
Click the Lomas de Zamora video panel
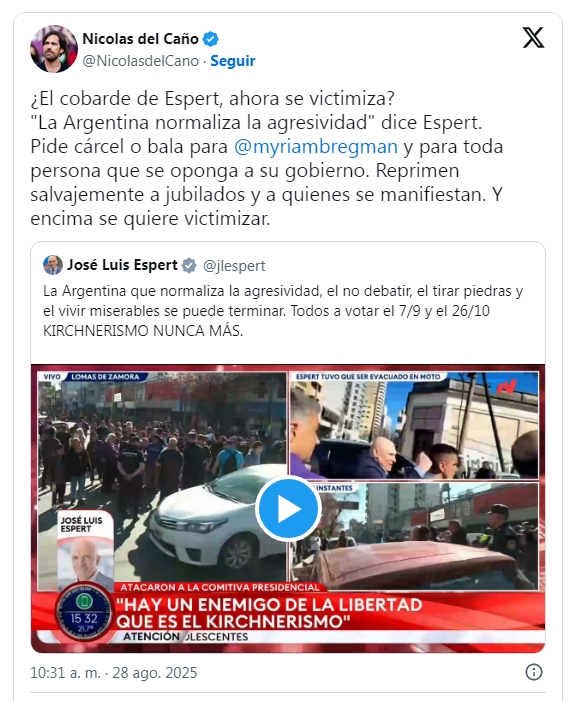click(162, 481)
